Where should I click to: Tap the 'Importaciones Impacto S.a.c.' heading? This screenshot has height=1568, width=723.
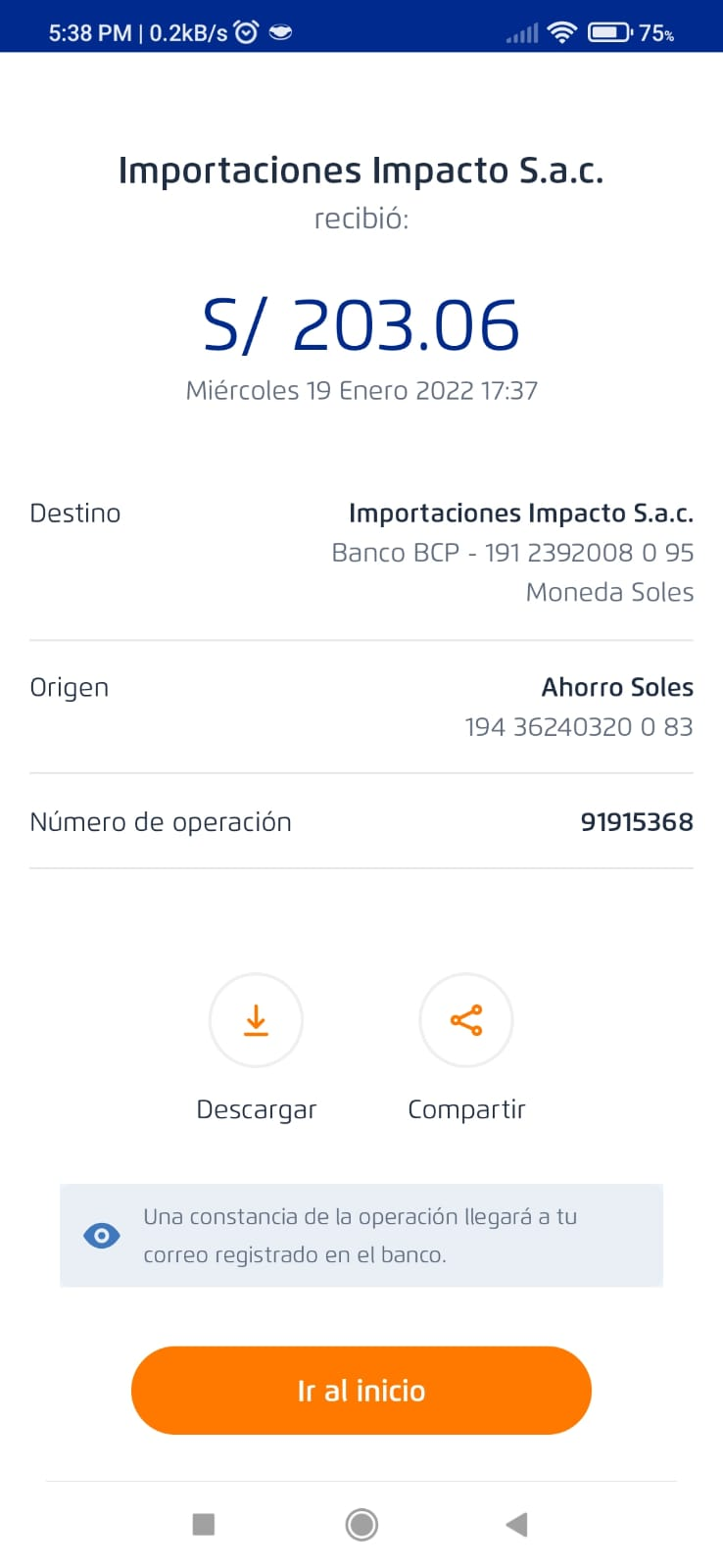[x=361, y=171]
